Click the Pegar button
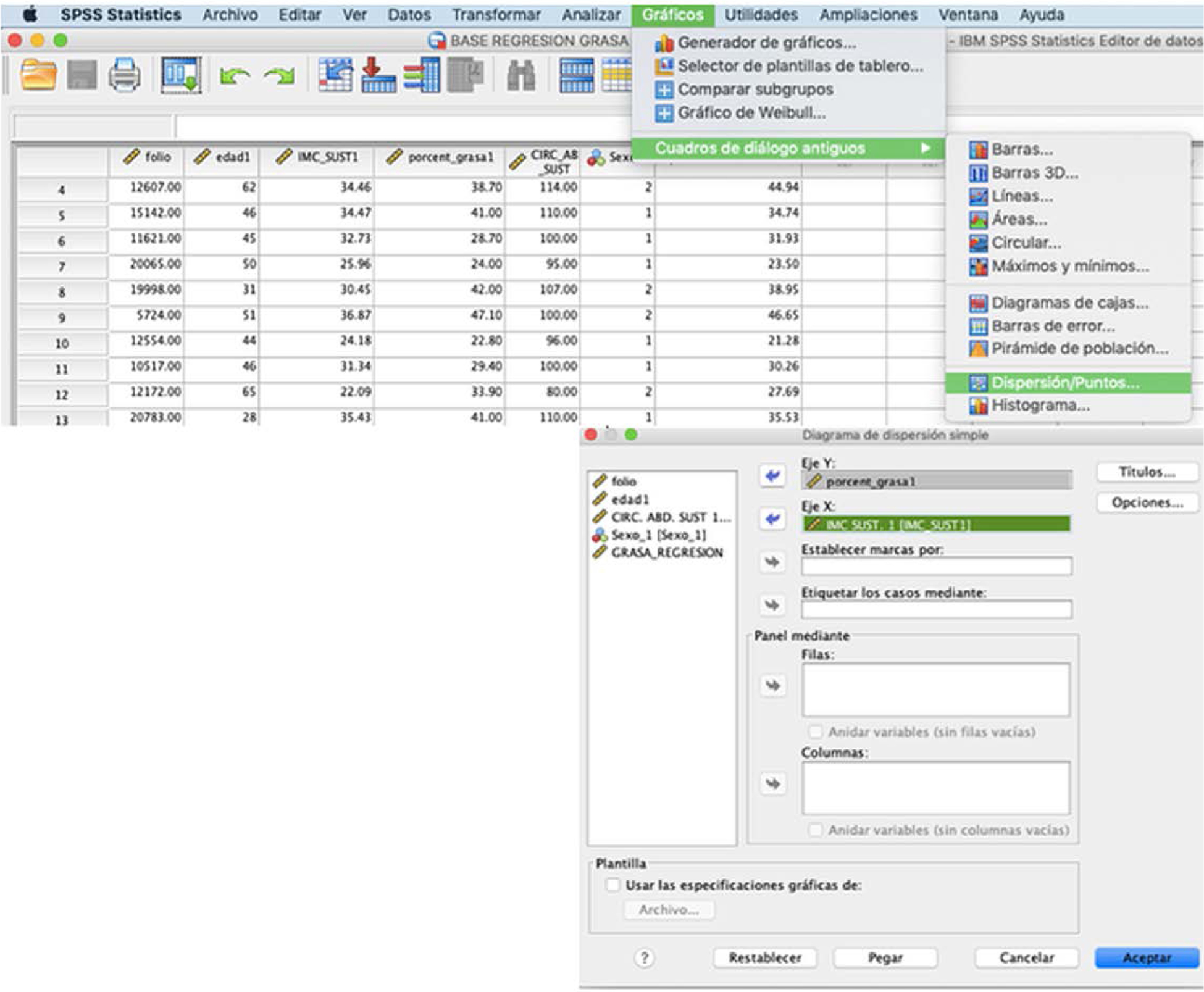 click(885, 958)
